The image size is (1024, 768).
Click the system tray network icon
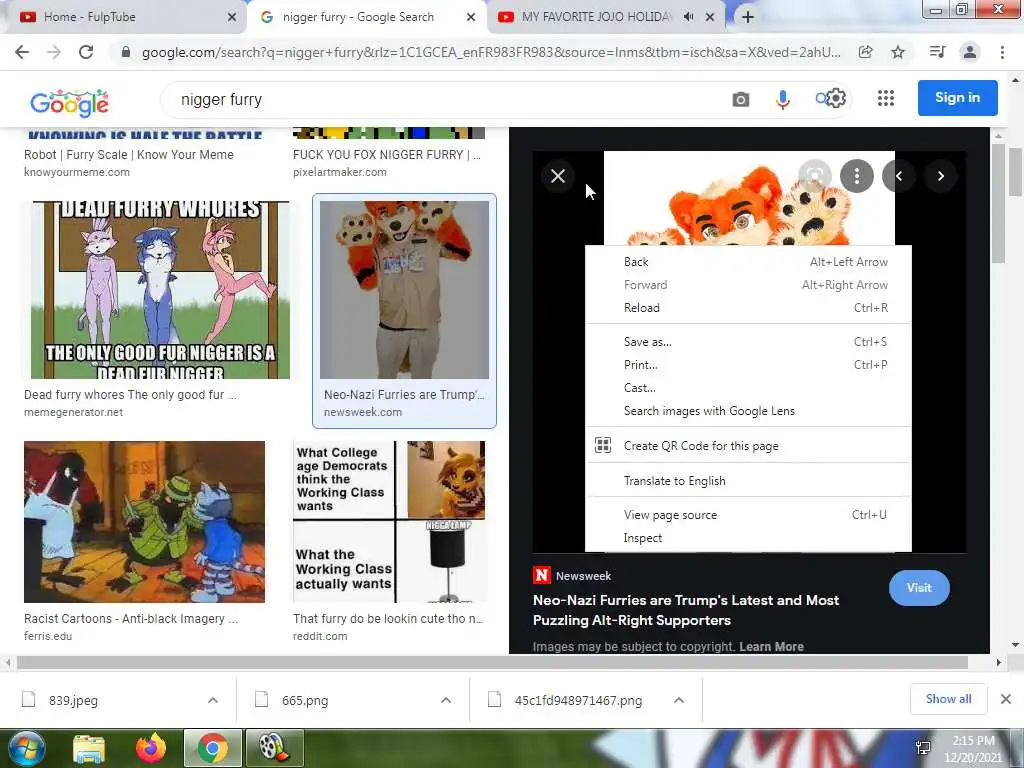click(x=923, y=748)
